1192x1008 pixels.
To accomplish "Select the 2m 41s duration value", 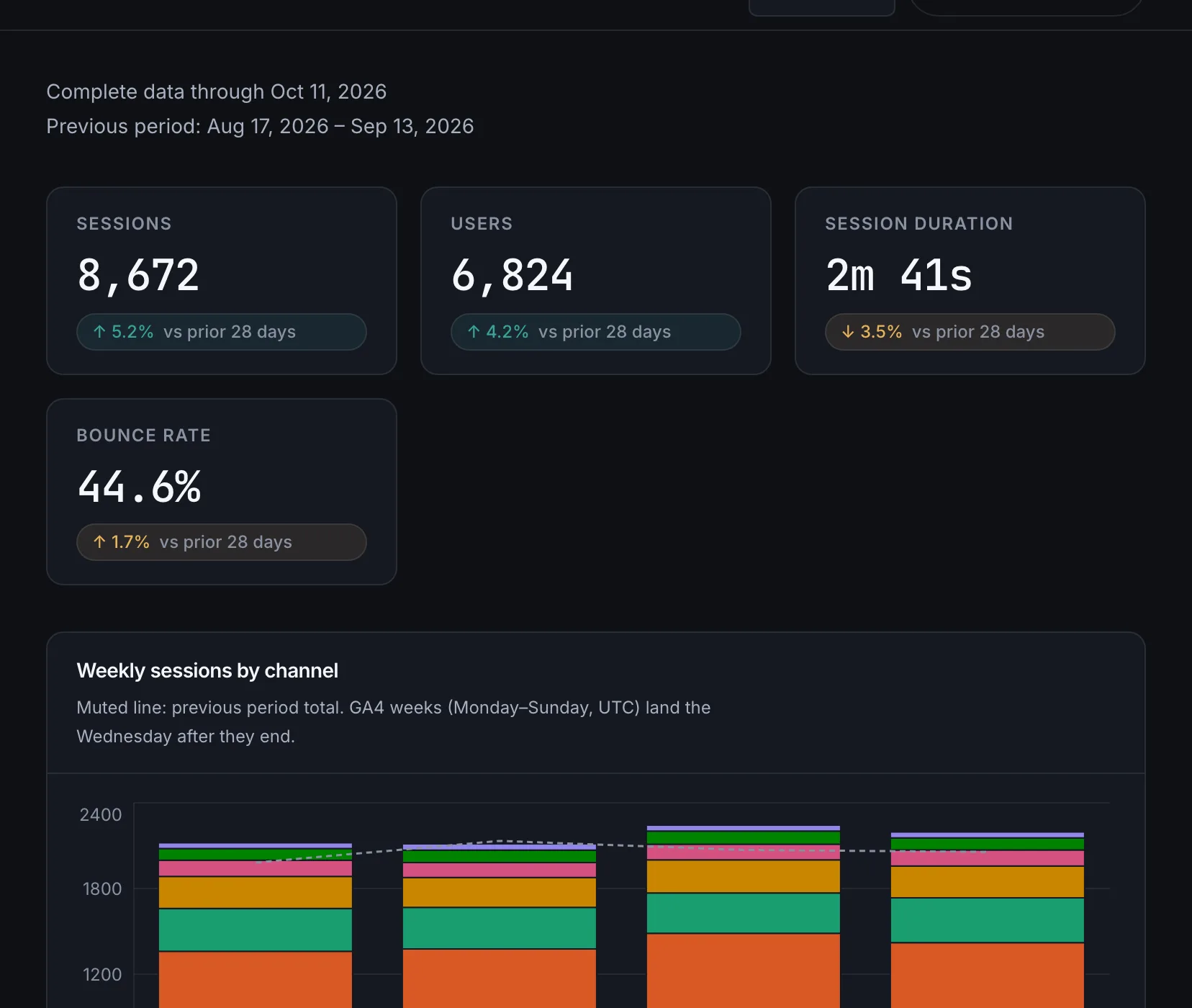I will (x=899, y=276).
